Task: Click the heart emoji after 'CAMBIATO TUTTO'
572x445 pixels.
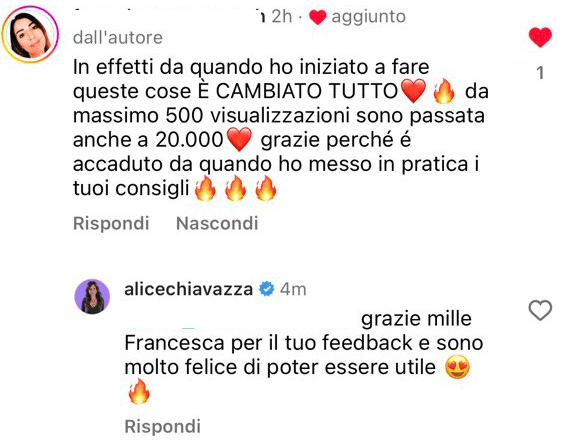Action: point(413,91)
